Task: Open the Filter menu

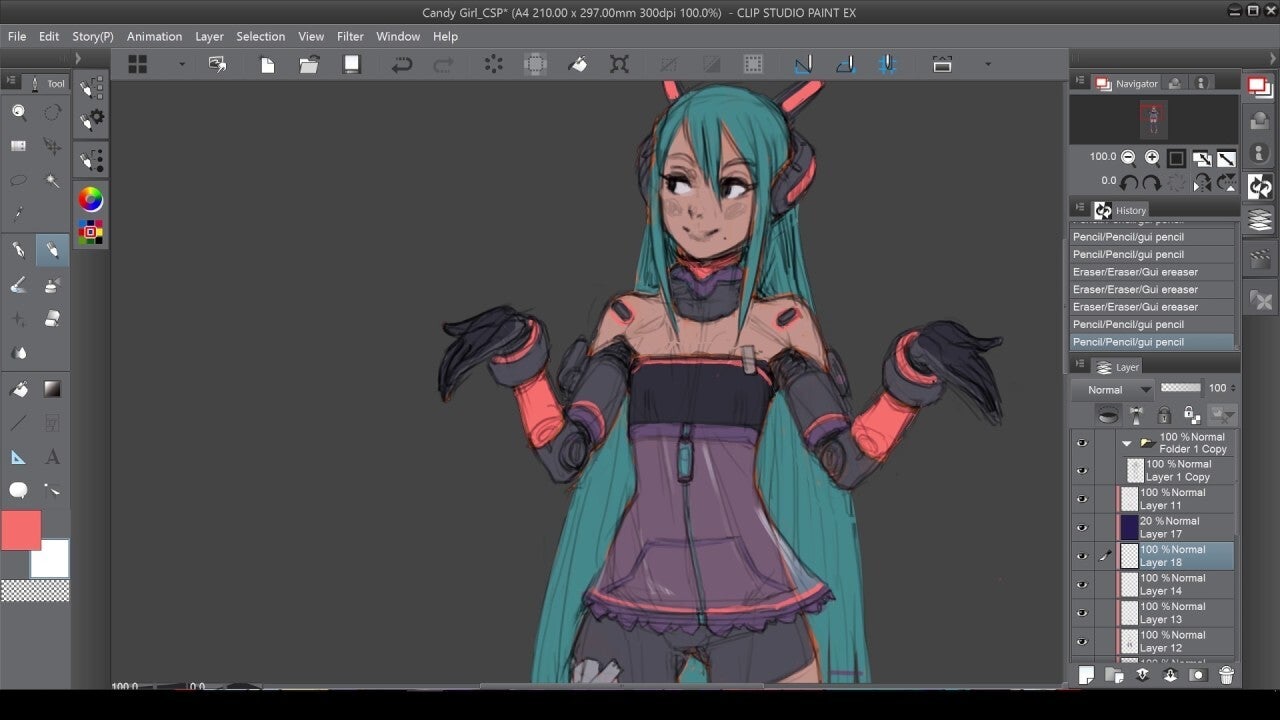Action: 350,36
